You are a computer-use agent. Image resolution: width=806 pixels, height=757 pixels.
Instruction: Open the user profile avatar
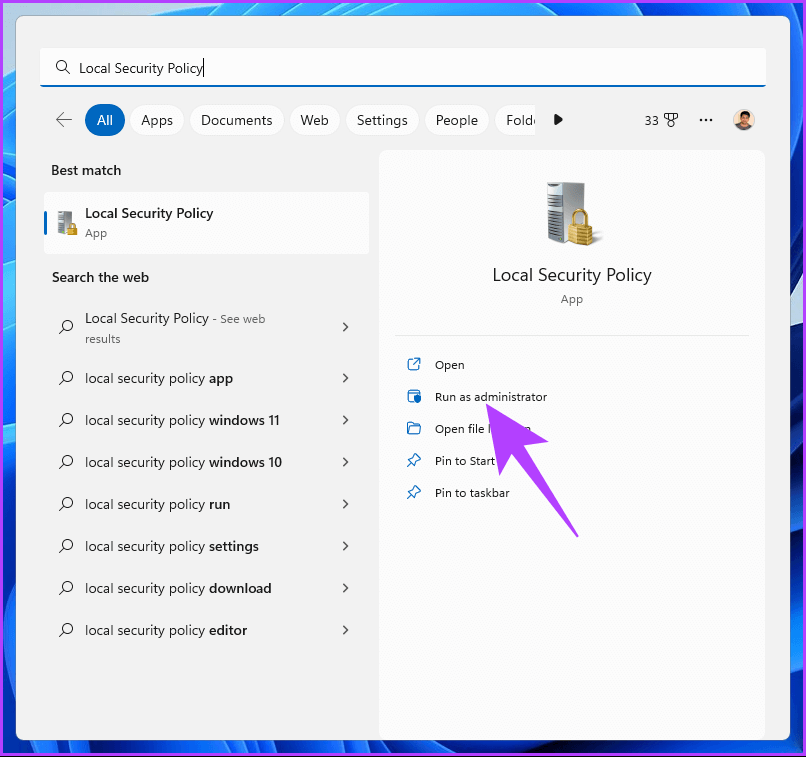coord(743,120)
